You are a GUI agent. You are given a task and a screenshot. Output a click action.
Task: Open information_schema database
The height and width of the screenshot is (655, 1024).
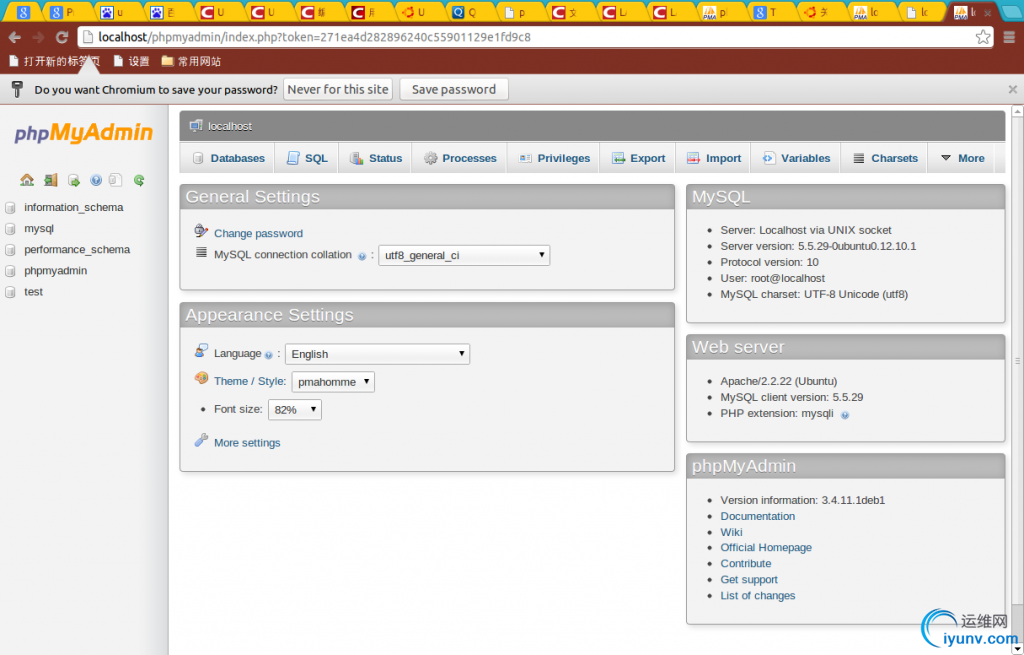coord(74,207)
